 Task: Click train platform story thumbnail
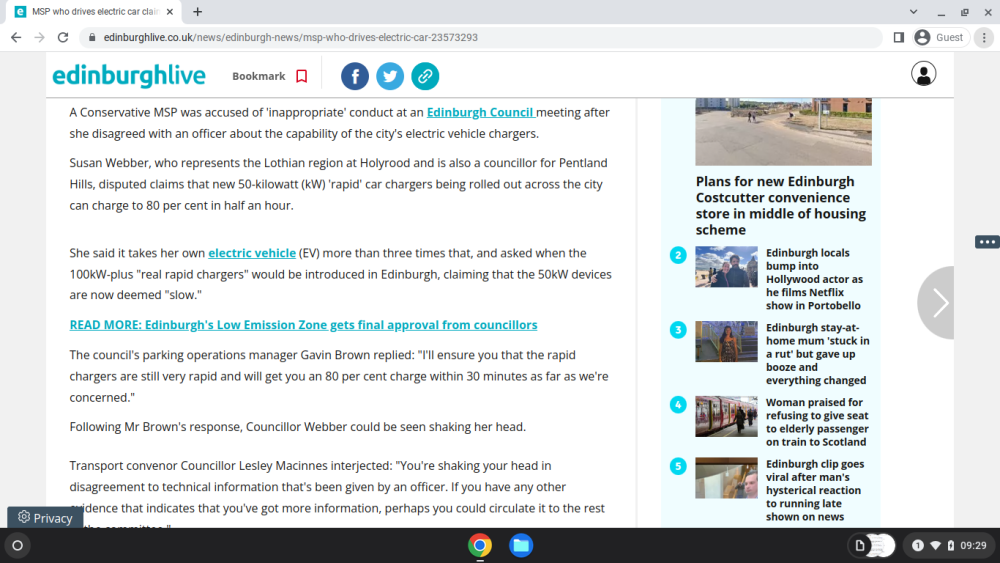(x=726, y=416)
